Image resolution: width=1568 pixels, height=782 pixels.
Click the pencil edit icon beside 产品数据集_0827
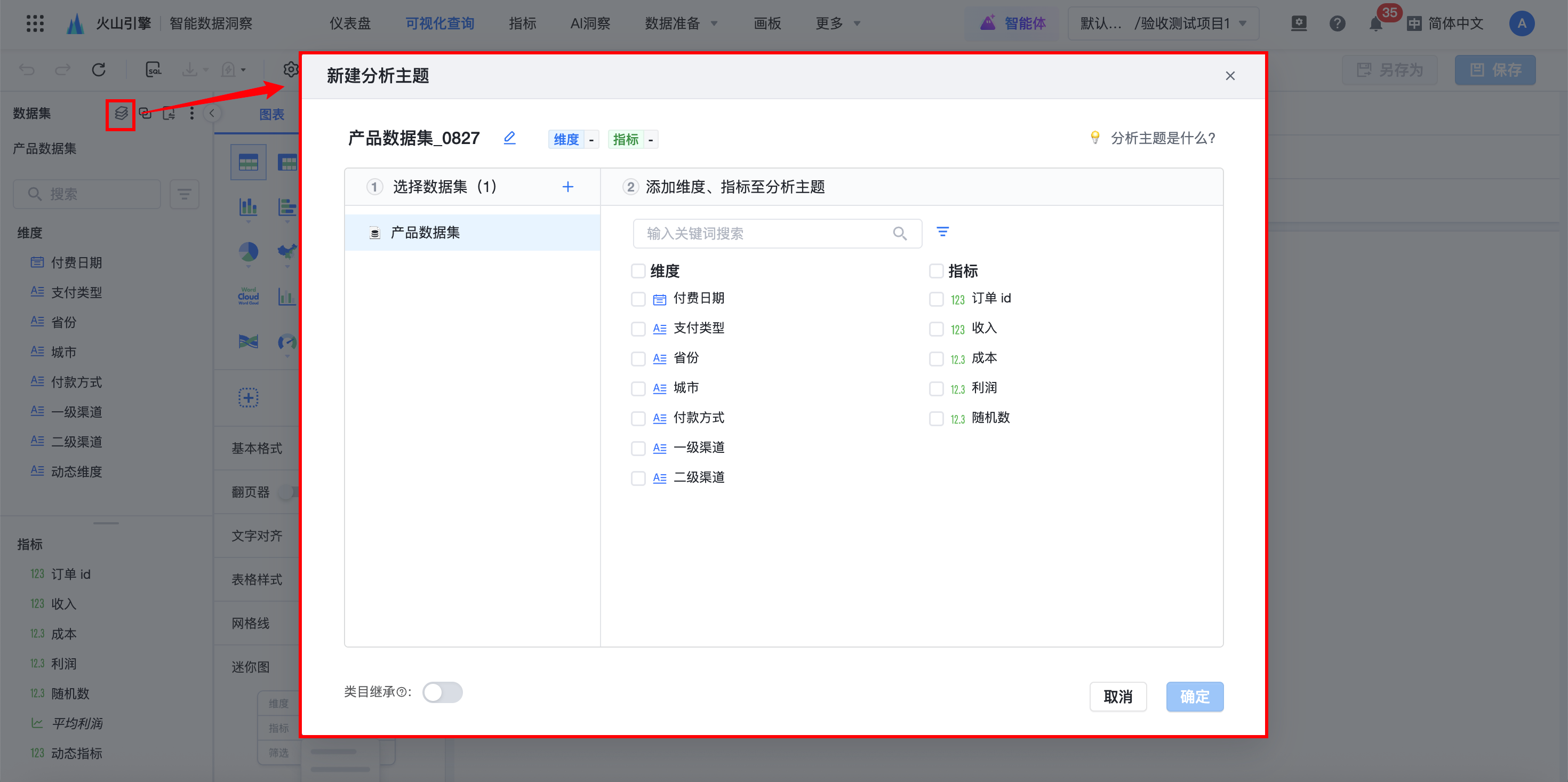[509, 138]
